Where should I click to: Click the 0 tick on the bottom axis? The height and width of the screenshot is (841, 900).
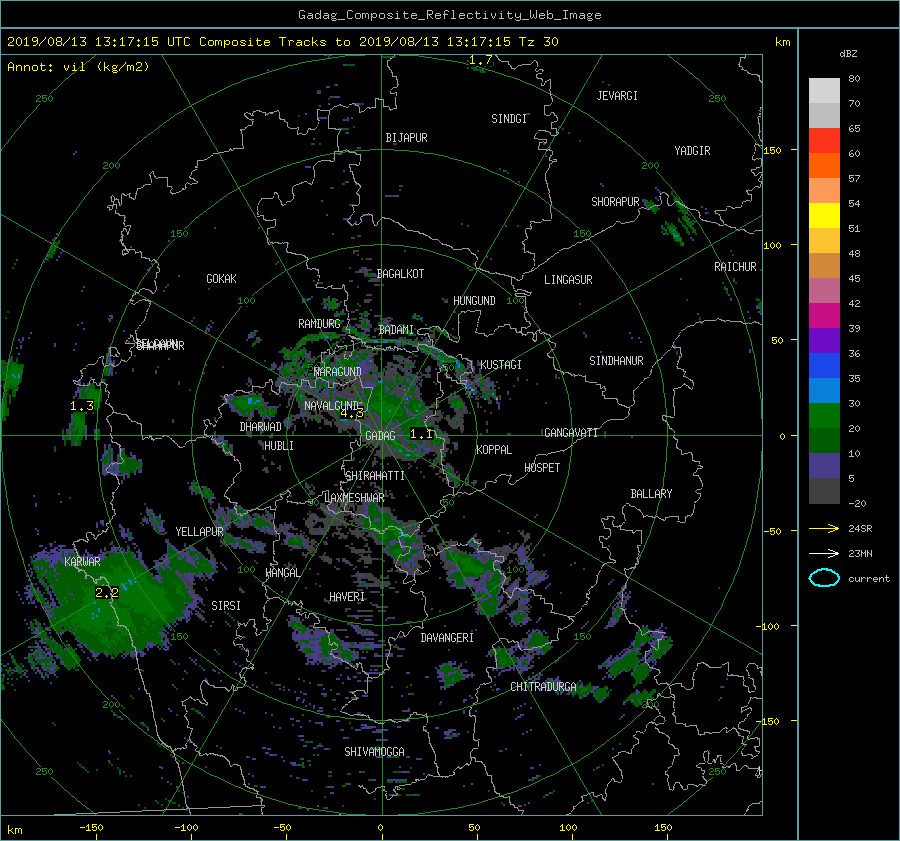click(380, 828)
